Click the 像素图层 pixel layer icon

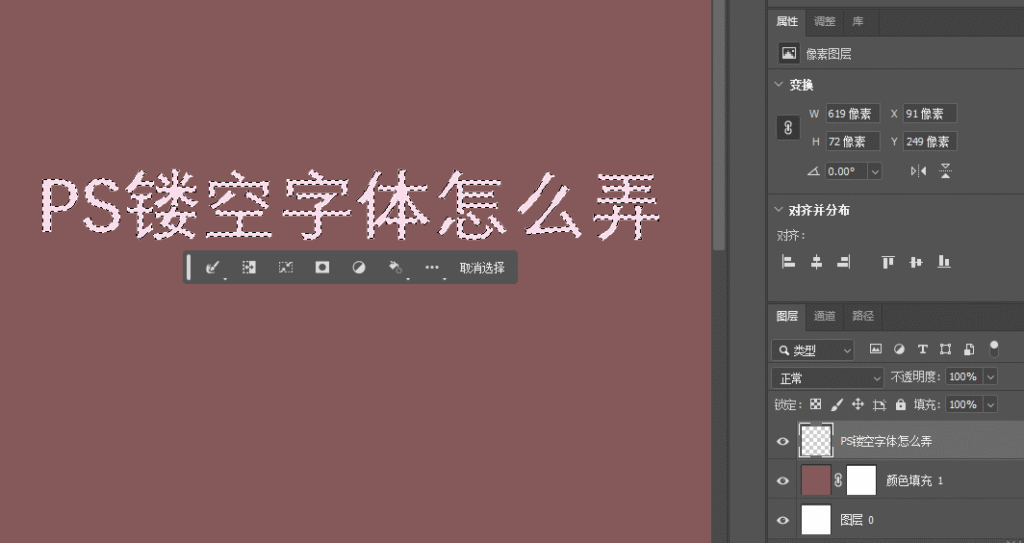coord(789,54)
